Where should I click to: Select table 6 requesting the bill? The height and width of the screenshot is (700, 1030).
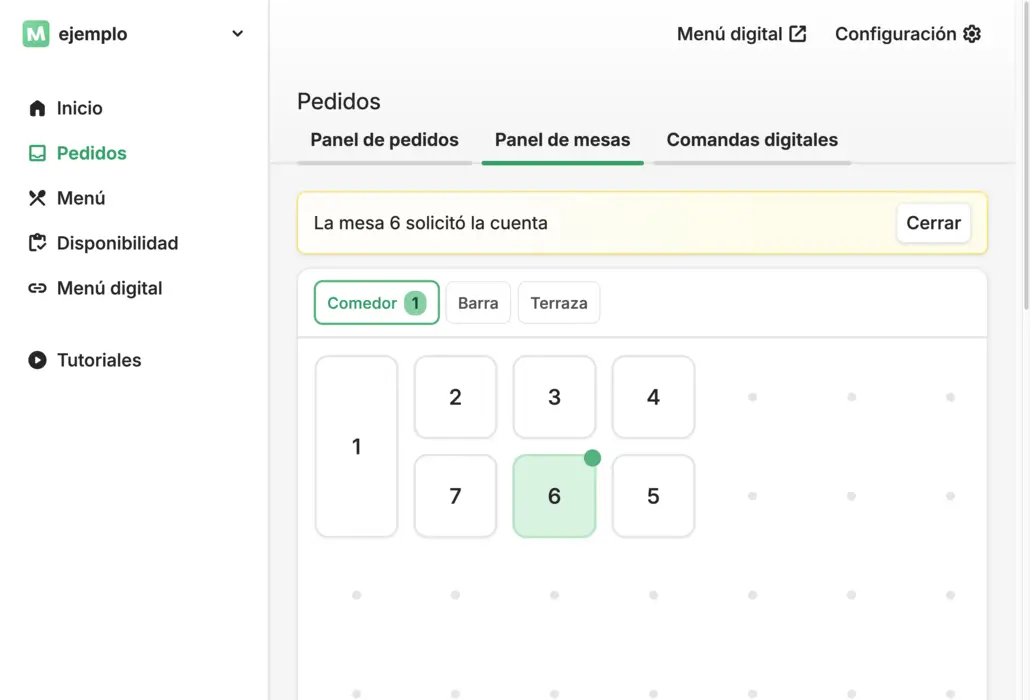pyautogui.click(x=554, y=496)
